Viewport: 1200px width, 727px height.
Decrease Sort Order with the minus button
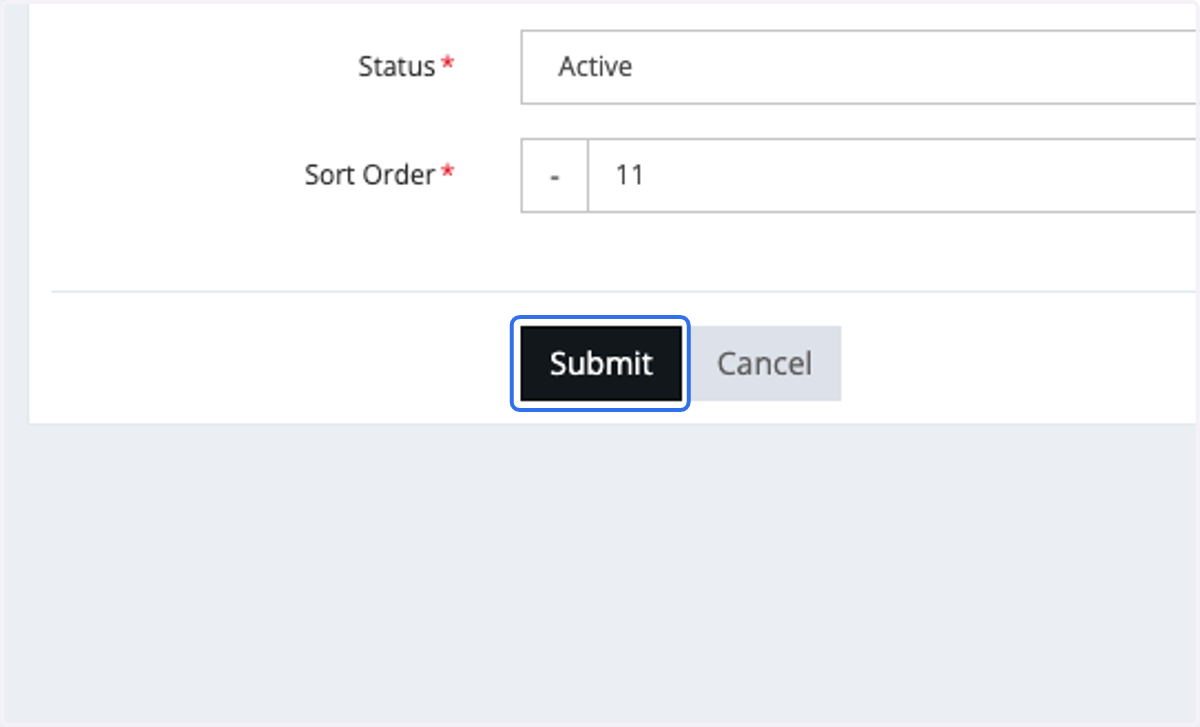(554, 175)
